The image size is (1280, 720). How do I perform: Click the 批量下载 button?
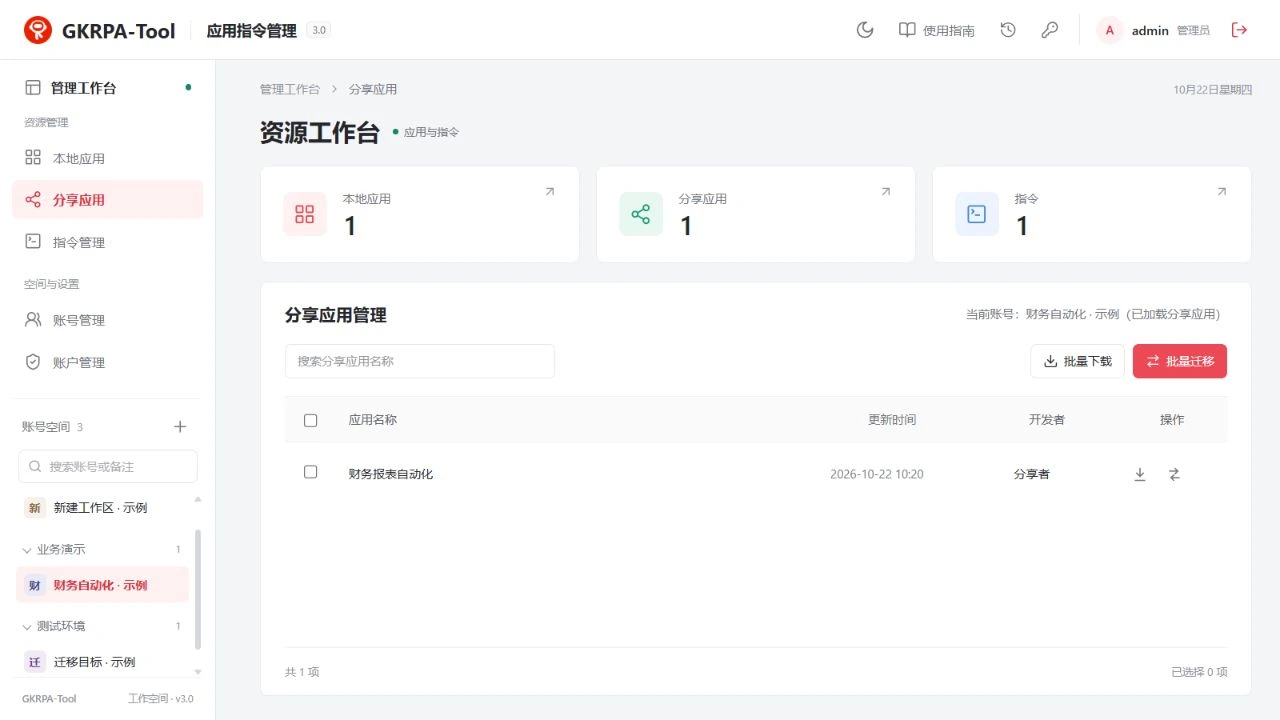[1077, 361]
